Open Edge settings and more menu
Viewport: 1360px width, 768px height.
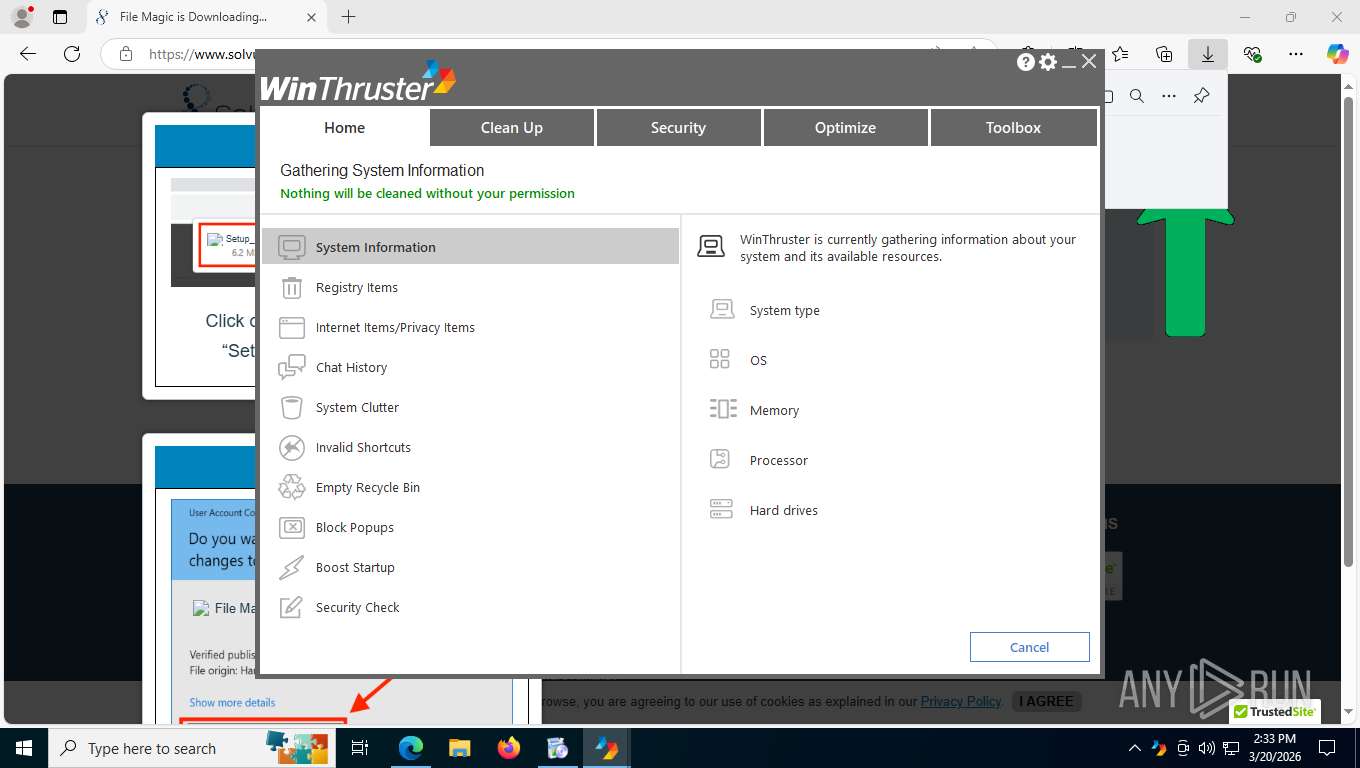point(1295,54)
